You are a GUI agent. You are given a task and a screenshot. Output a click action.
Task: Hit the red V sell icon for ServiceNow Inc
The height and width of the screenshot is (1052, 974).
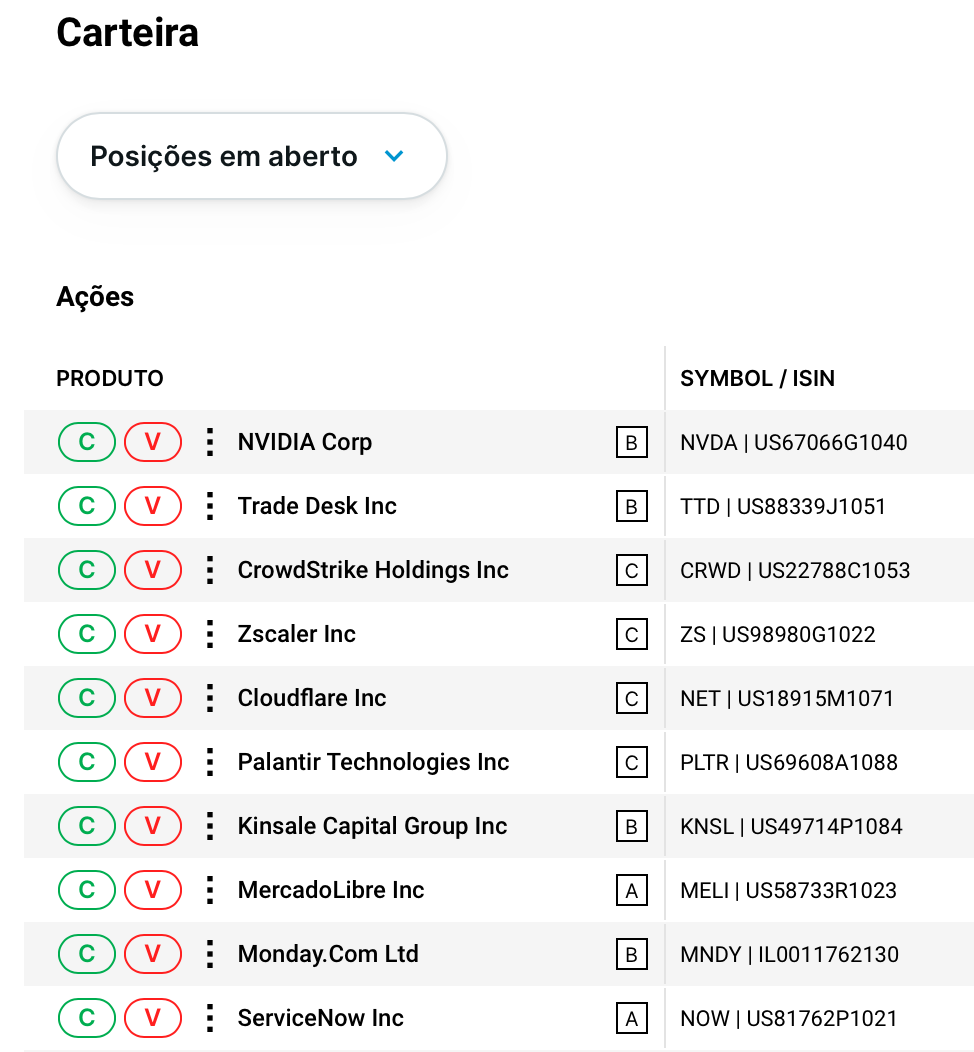tap(153, 1018)
